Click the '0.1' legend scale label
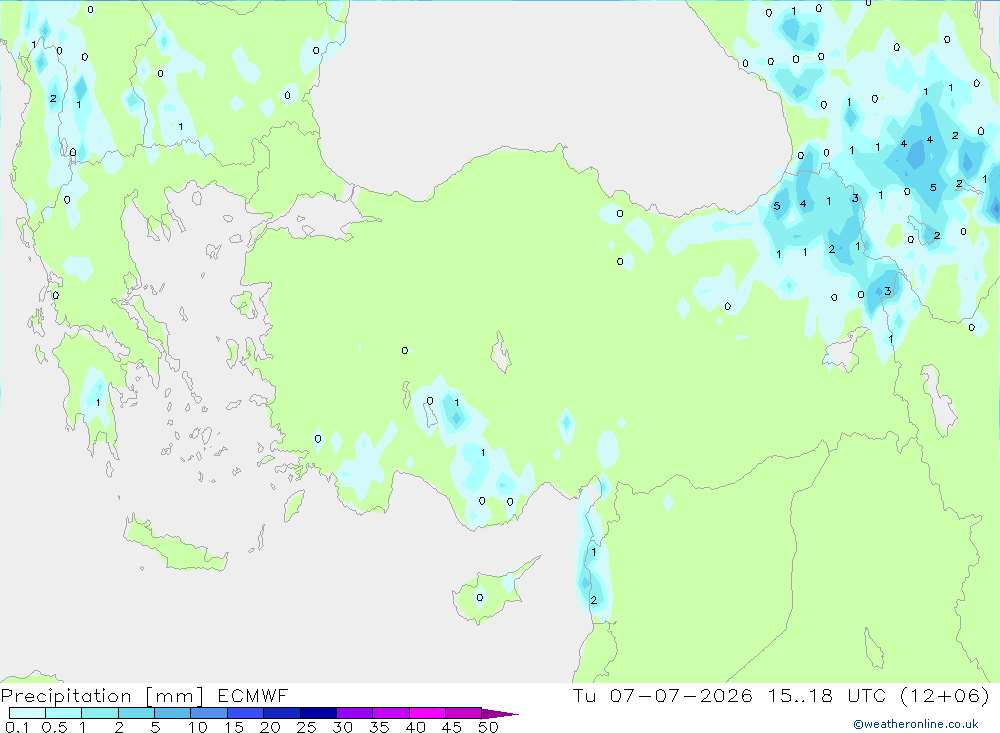 (x=17, y=727)
